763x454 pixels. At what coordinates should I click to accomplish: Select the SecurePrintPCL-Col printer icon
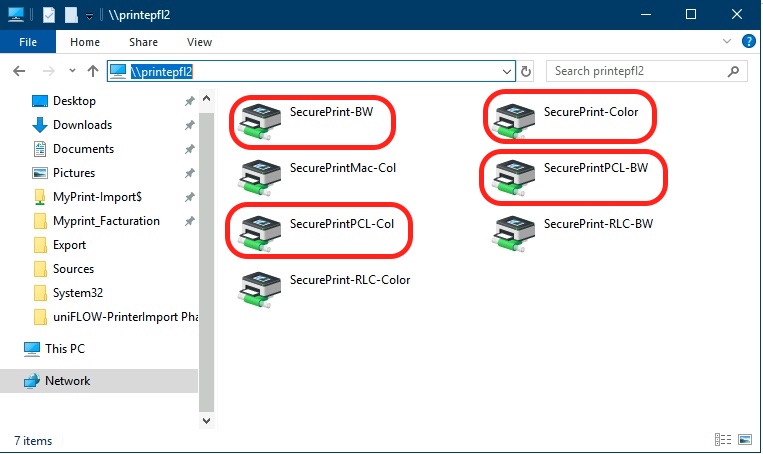[259, 234]
